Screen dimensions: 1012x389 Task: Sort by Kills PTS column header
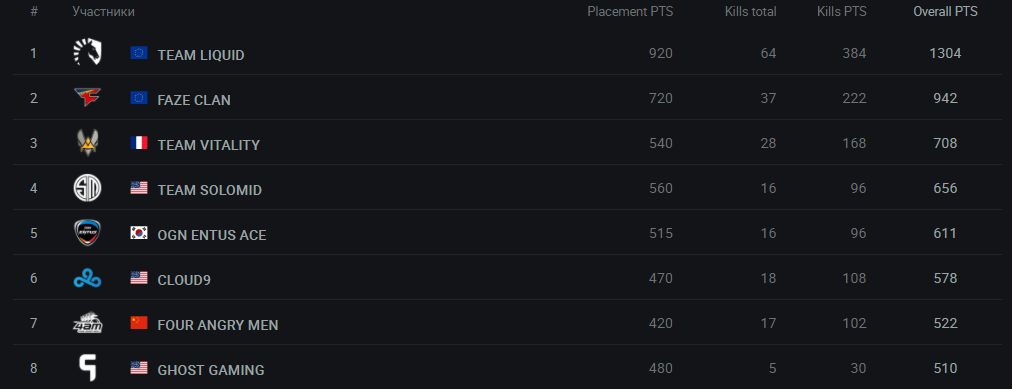(842, 12)
